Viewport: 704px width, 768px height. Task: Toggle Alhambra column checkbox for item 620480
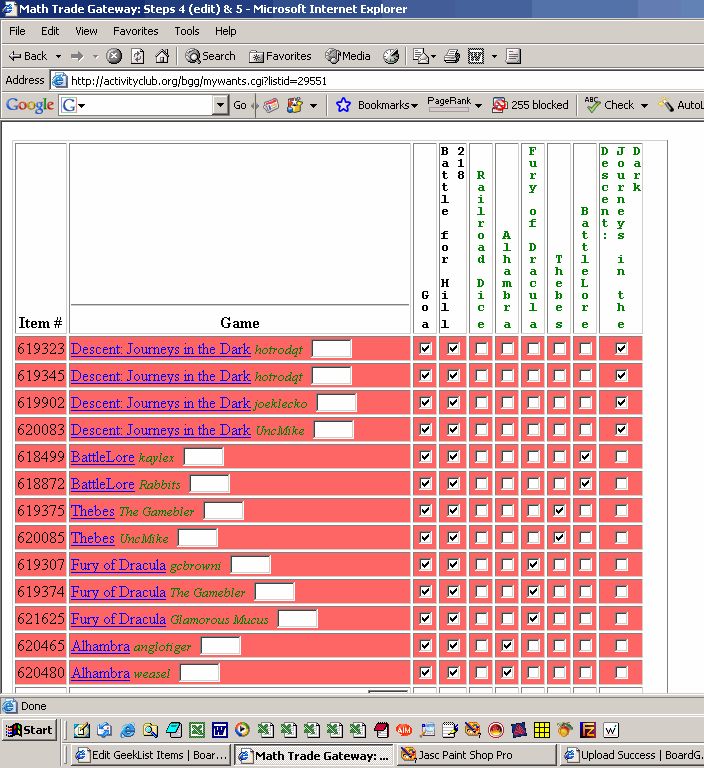pyautogui.click(x=507, y=673)
